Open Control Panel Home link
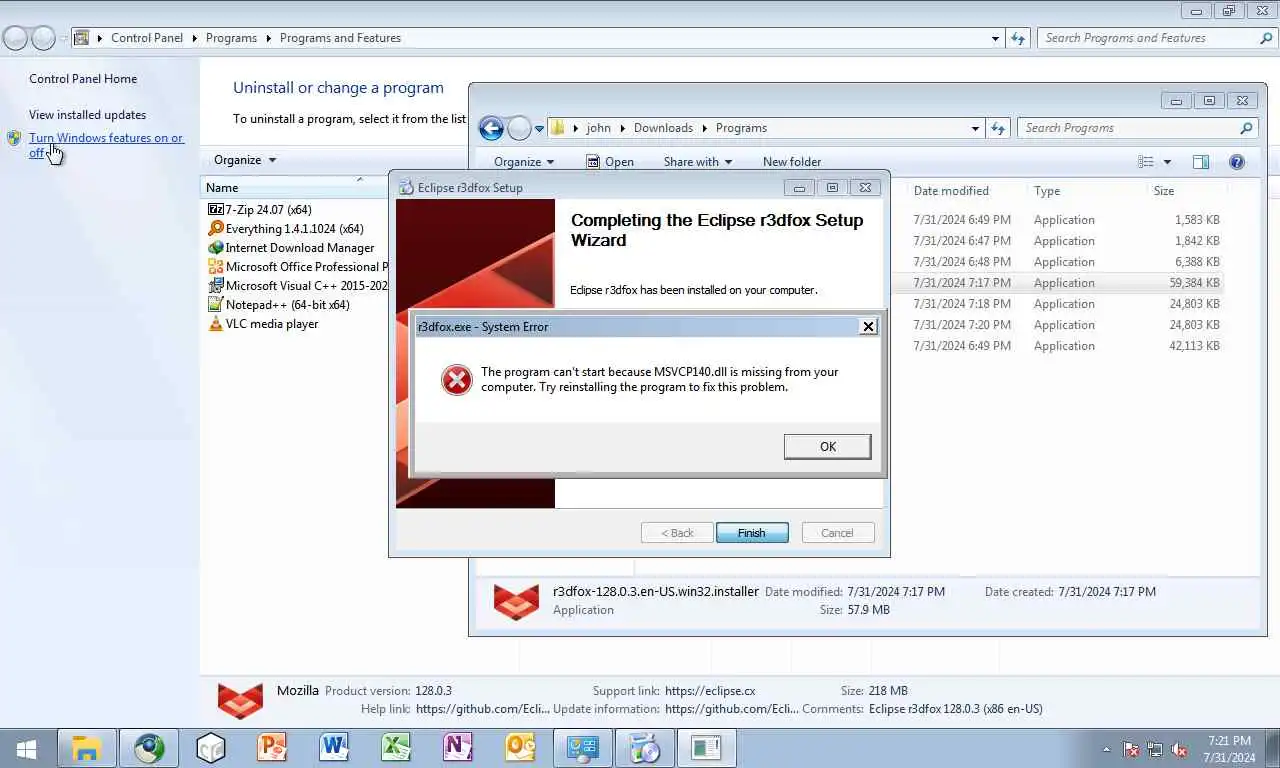1280x768 pixels. (x=83, y=79)
